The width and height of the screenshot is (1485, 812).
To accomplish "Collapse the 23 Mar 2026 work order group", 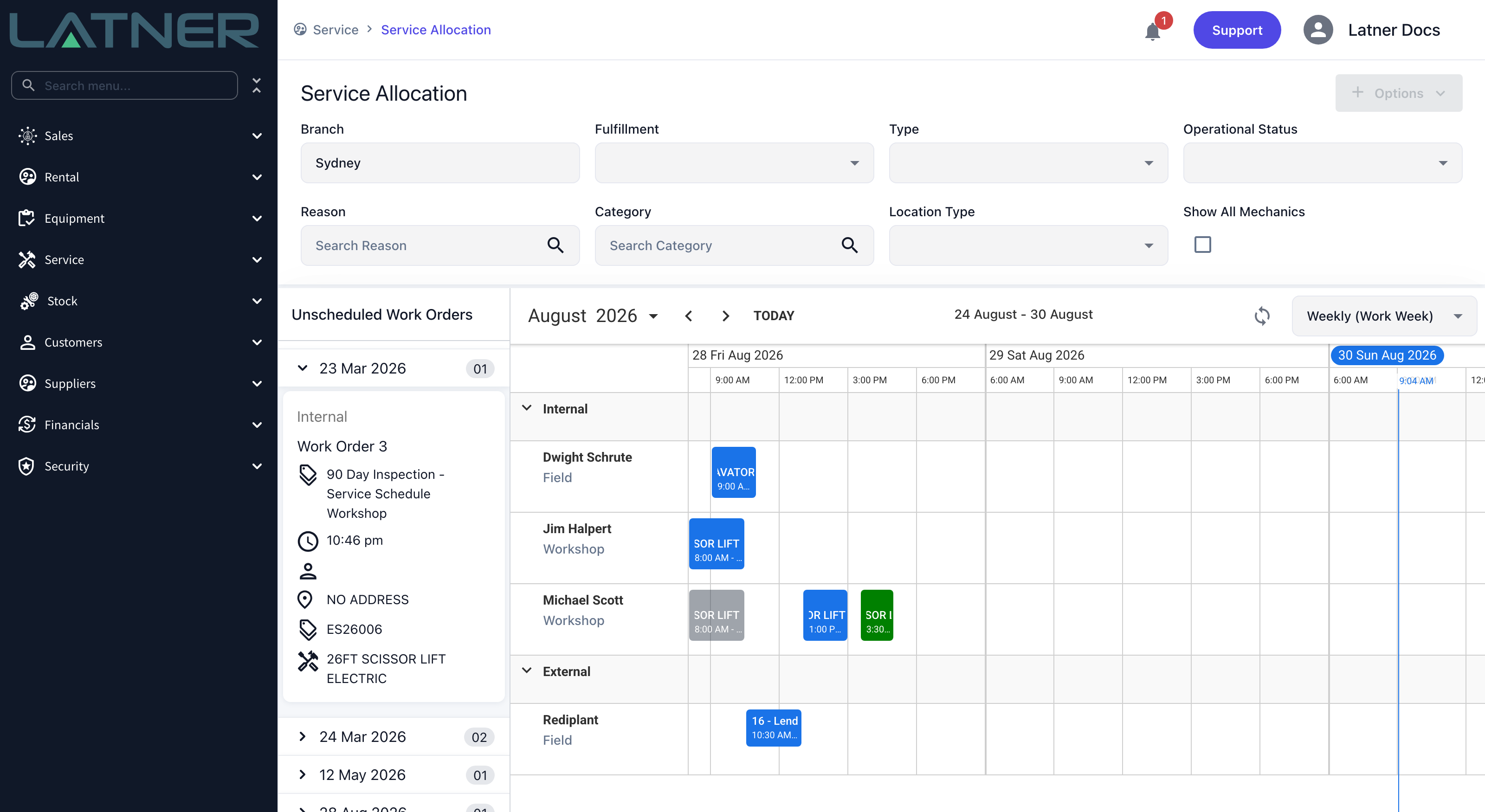I will (x=302, y=368).
